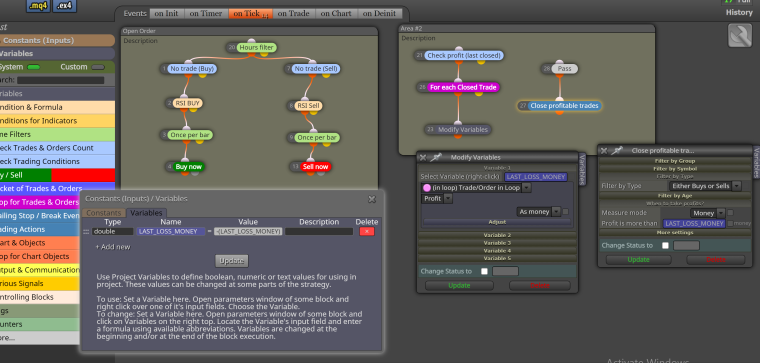Switch to the on Deinit event tab

pos(380,13)
